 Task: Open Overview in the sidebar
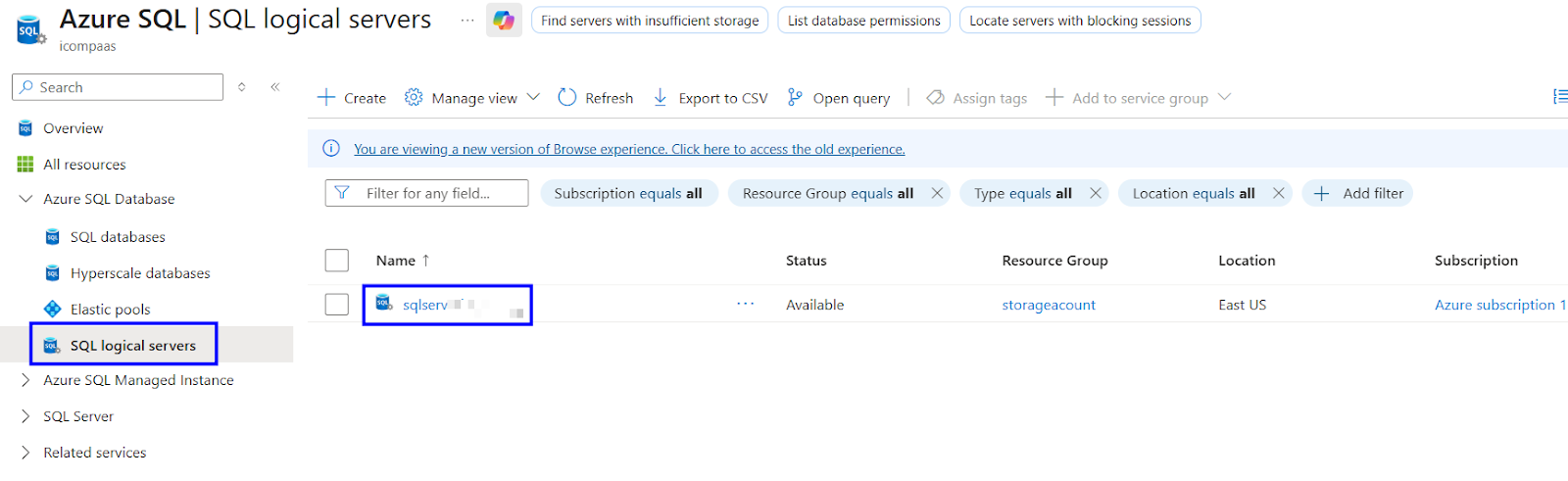click(73, 128)
